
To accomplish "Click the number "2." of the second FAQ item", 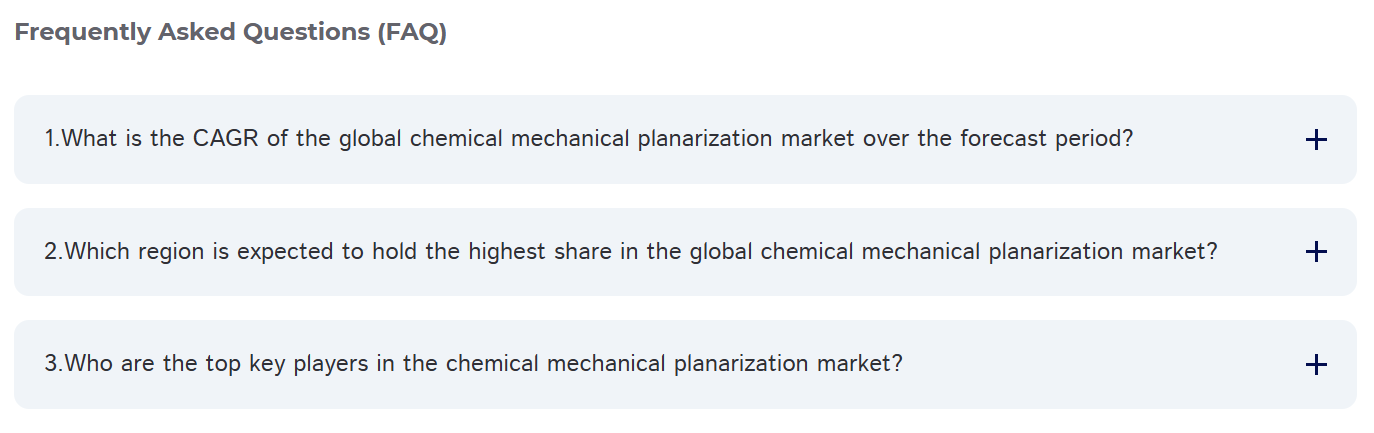I will (54, 251).
